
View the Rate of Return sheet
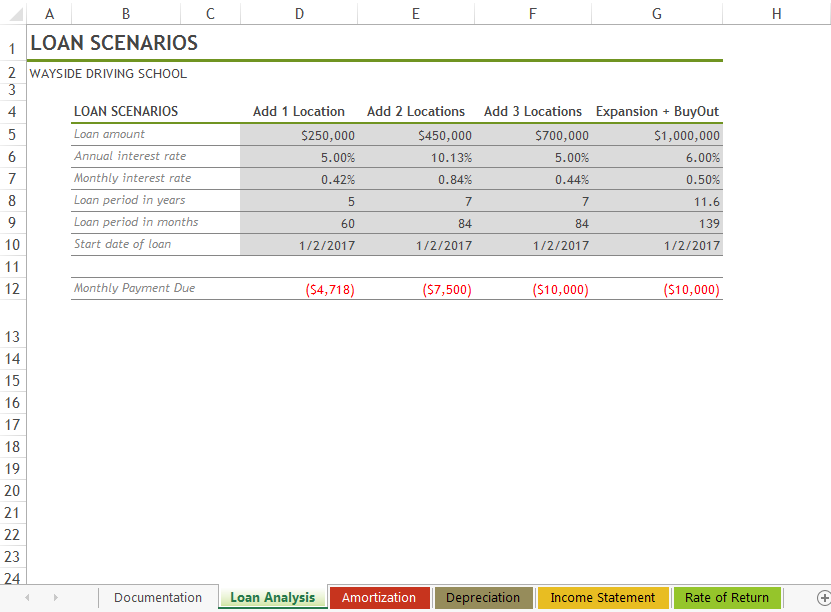[x=727, y=597]
